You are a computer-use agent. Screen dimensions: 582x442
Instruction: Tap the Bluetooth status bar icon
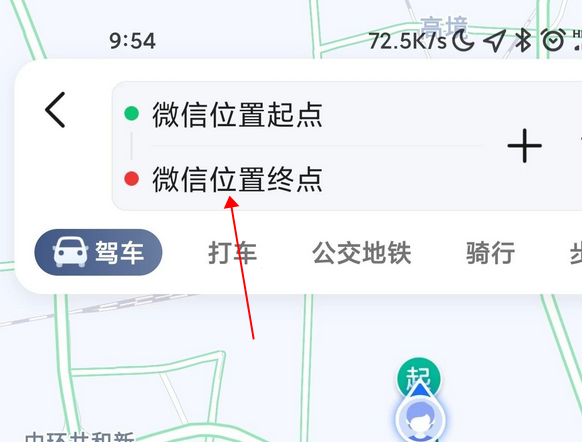point(523,40)
